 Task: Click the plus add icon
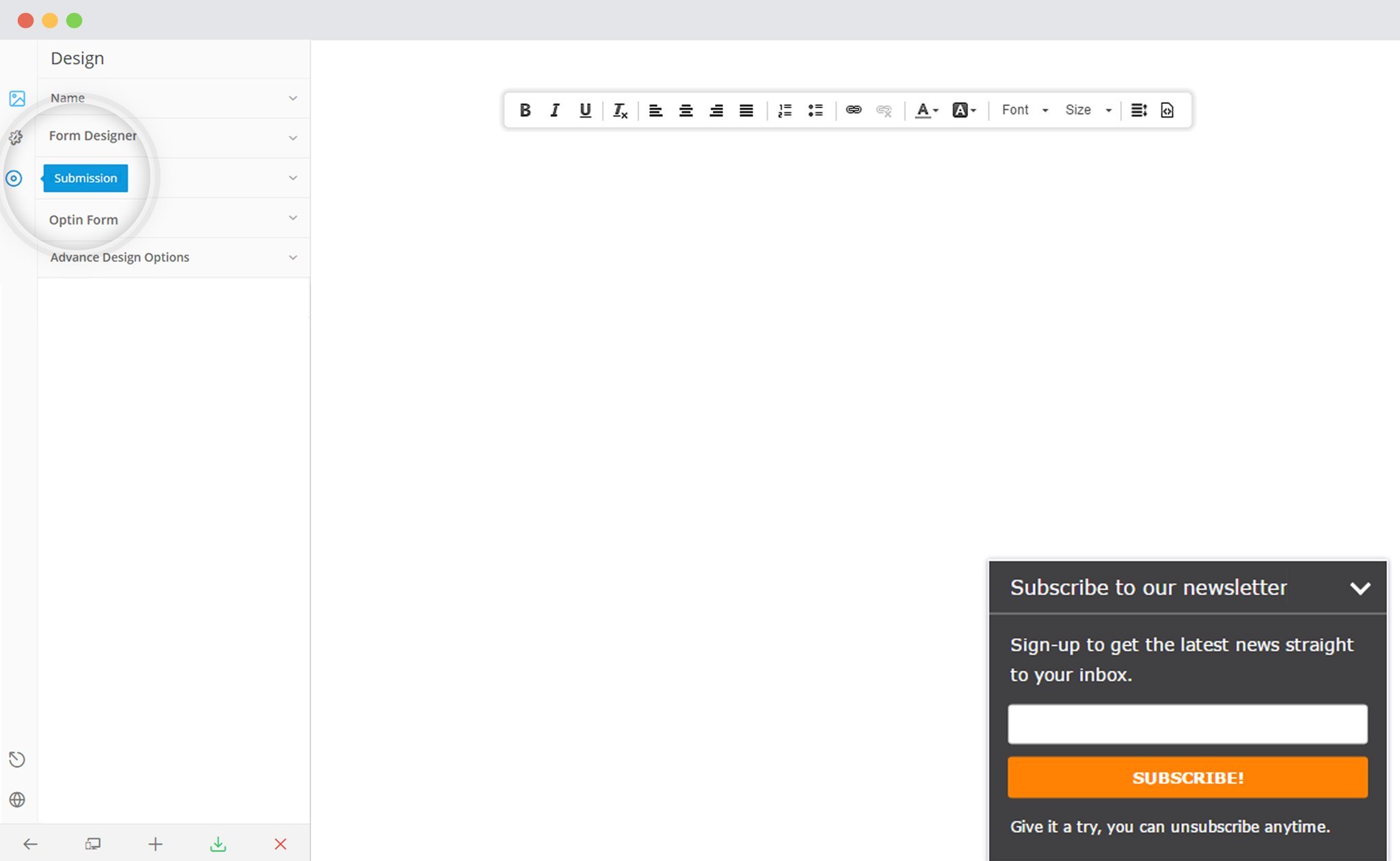pyautogui.click(x=155, y=844)
